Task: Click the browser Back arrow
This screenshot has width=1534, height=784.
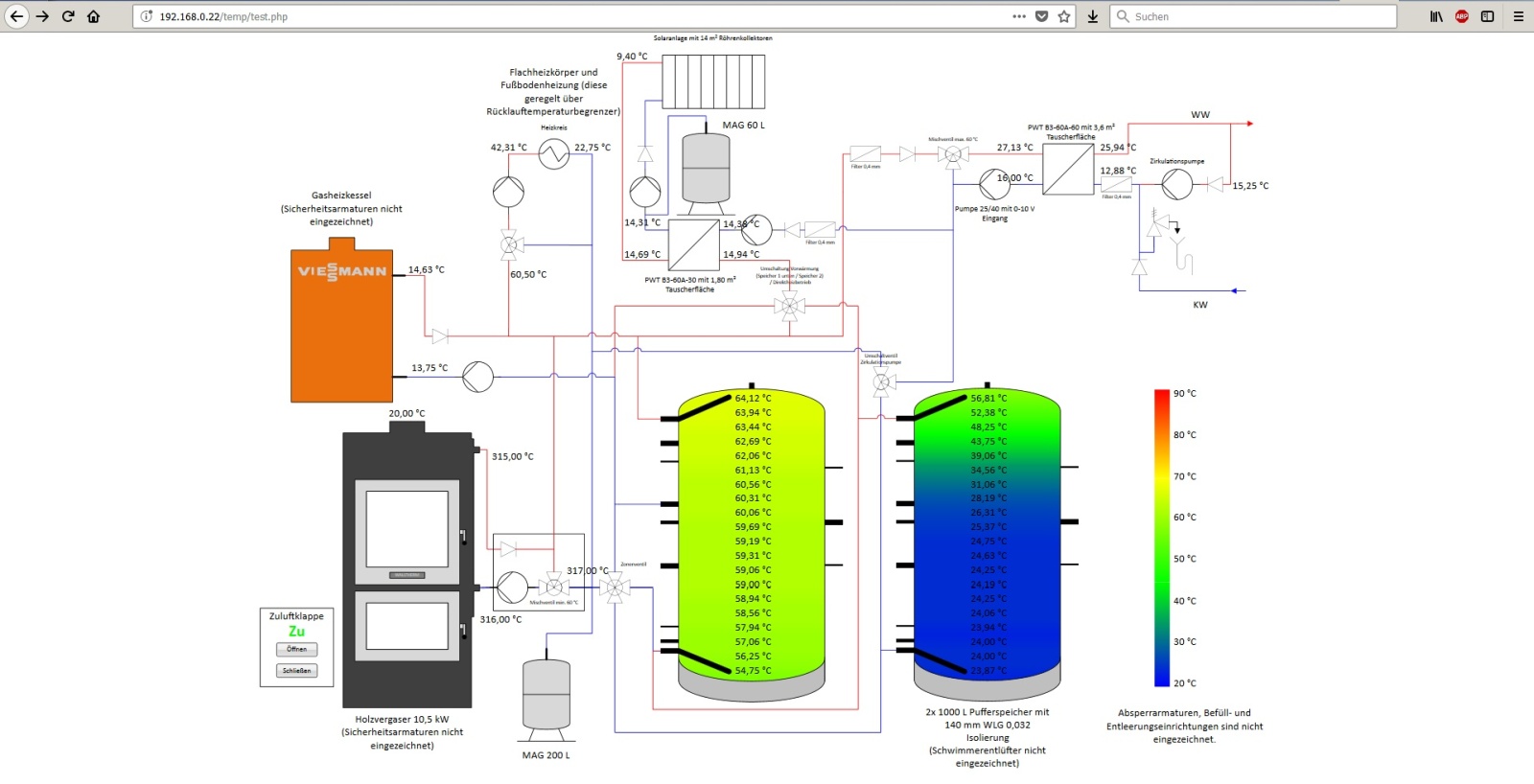Action: click(16, 16)
